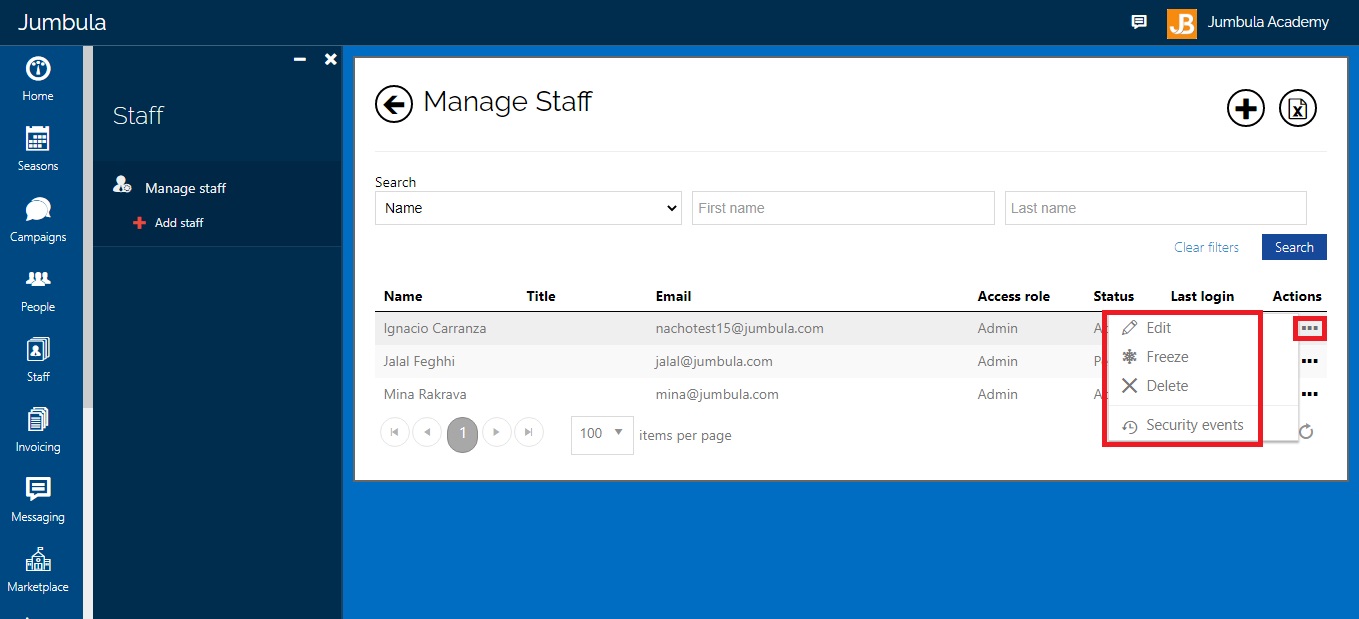Click jalal@jumbula.com email cell
1359x619 pixels.
coord(714,361)
